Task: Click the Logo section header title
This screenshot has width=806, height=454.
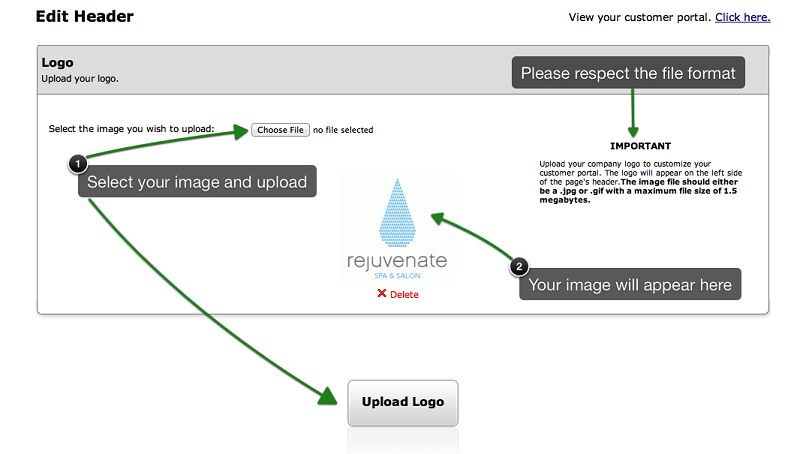Action: tap(57, 63)
